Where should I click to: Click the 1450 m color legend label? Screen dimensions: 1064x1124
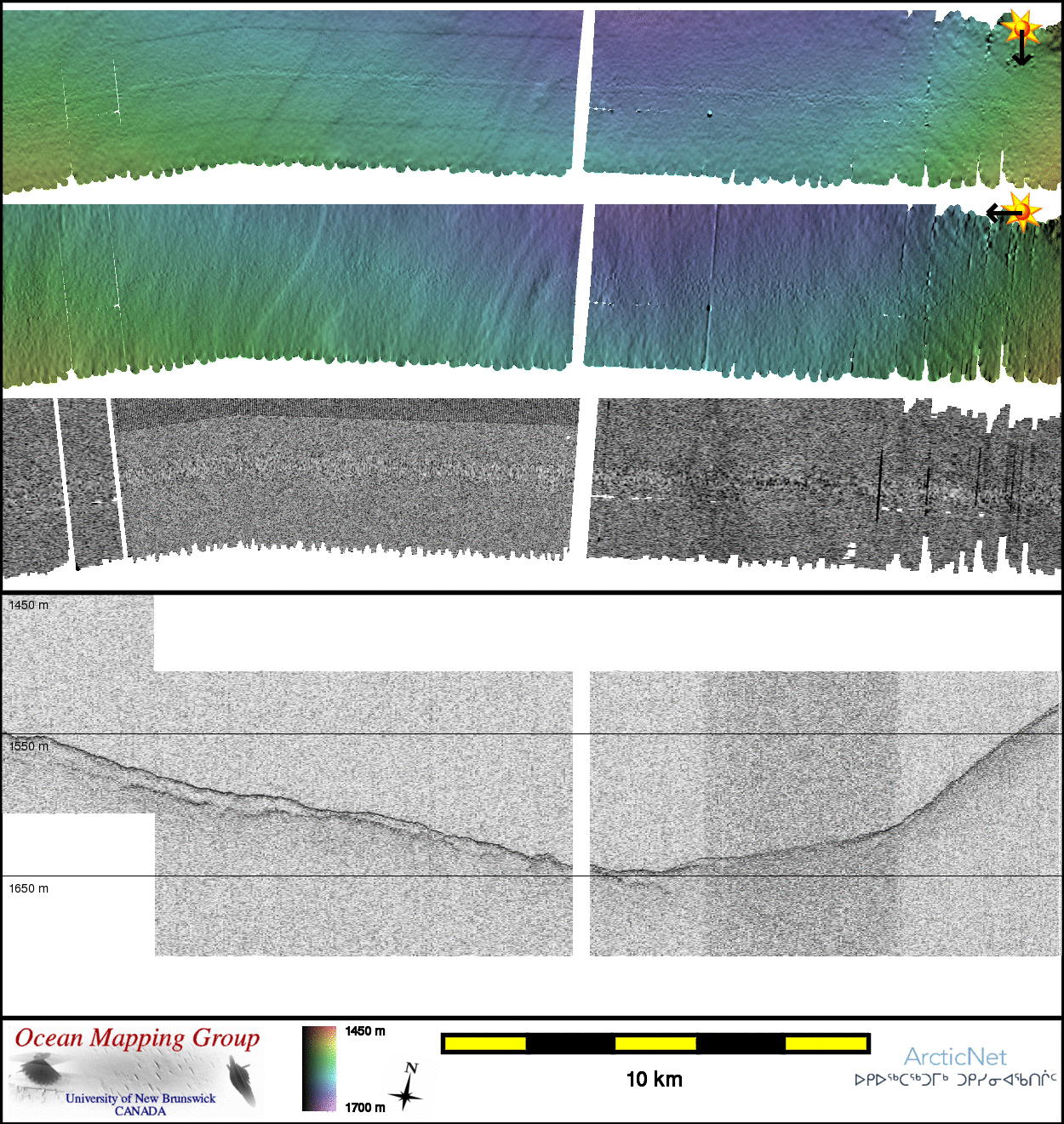(365, 1031)
